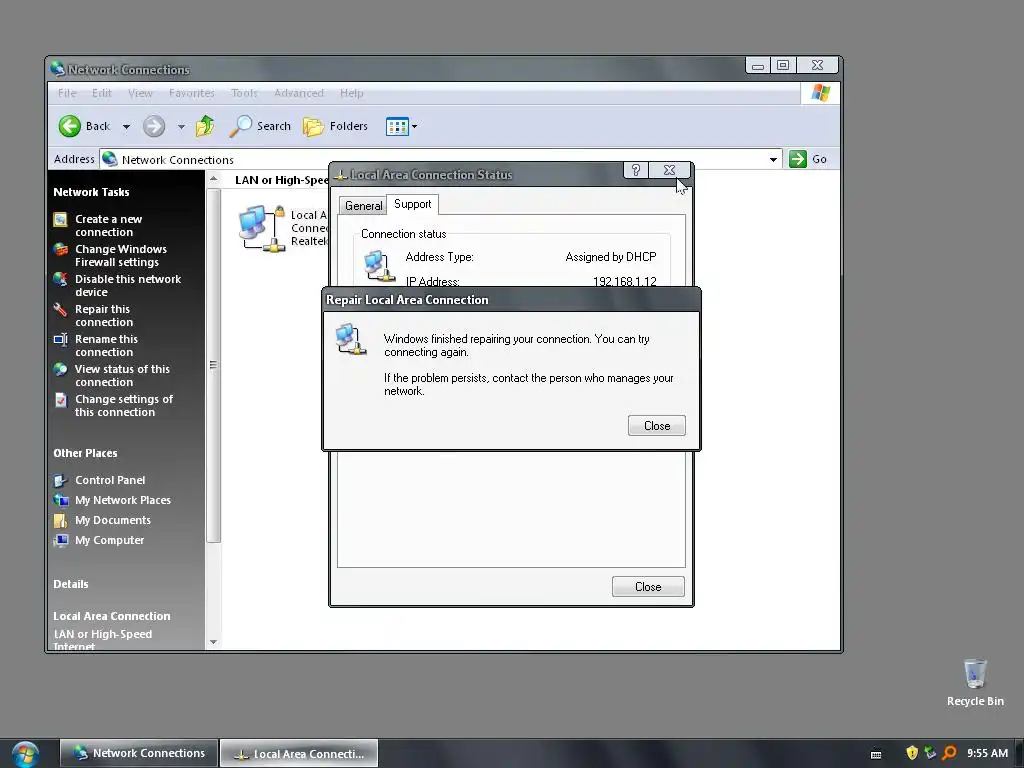The height and width of the screenshot is (768, 1024).
Task: Expand the Address bar dropdown
Action: [x=773, y=159]
